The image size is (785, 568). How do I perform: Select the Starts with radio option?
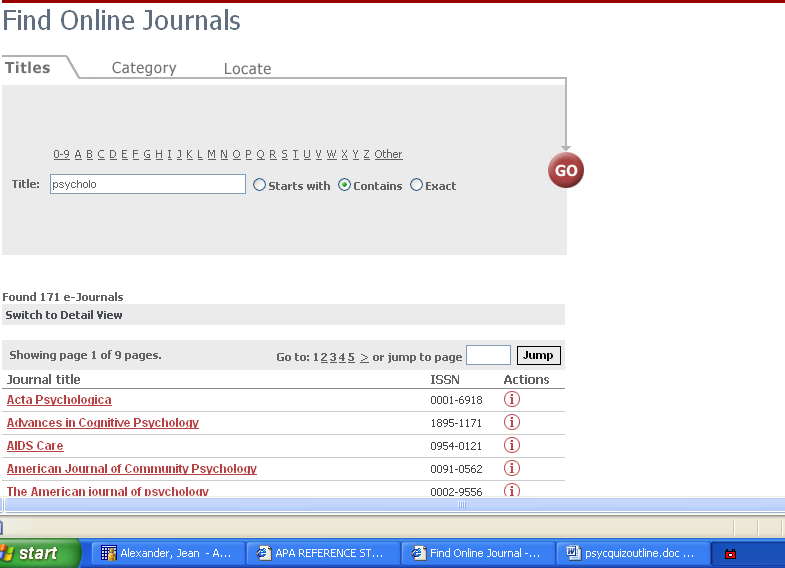[x=260, y=185]
